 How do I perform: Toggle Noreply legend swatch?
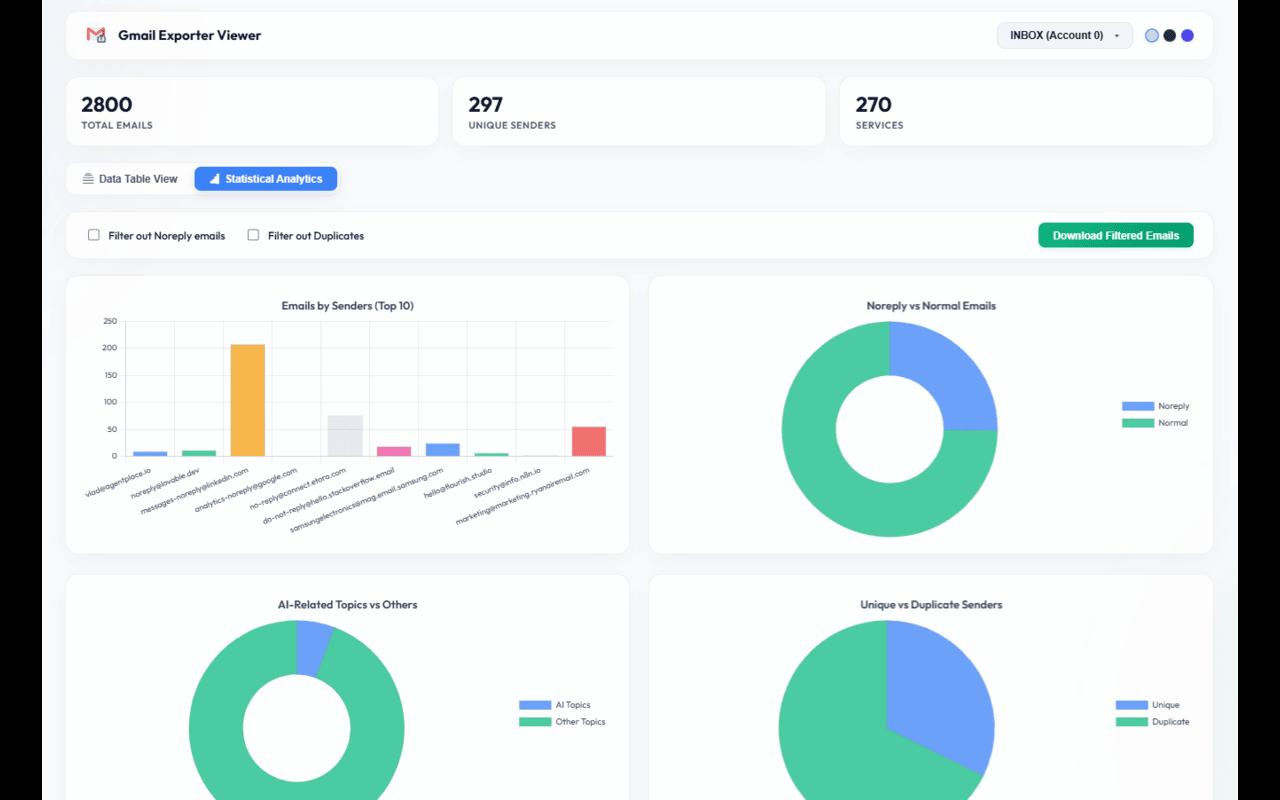click(x=1138, y=406)
